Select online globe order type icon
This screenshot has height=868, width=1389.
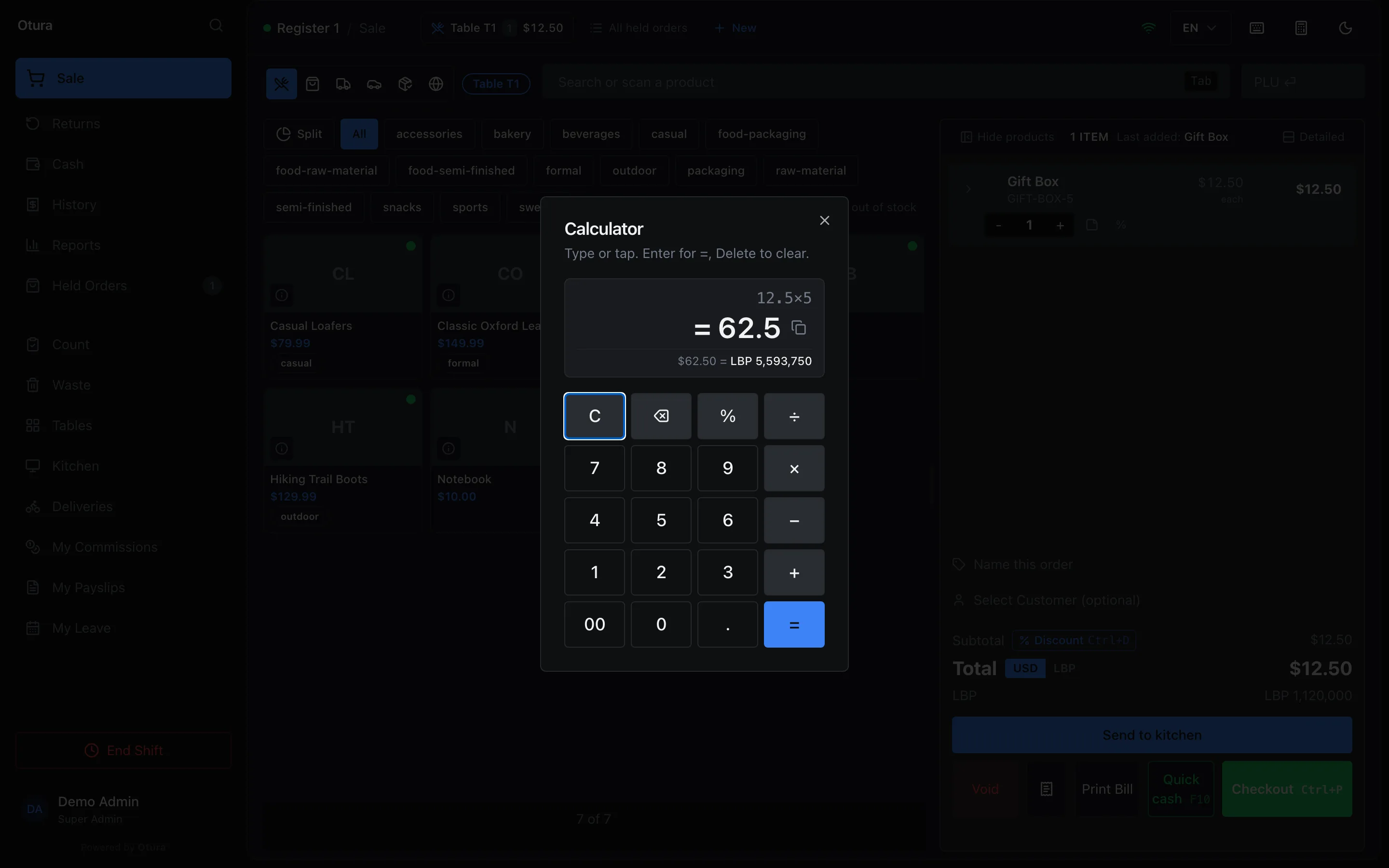click(x=436, y=84)
